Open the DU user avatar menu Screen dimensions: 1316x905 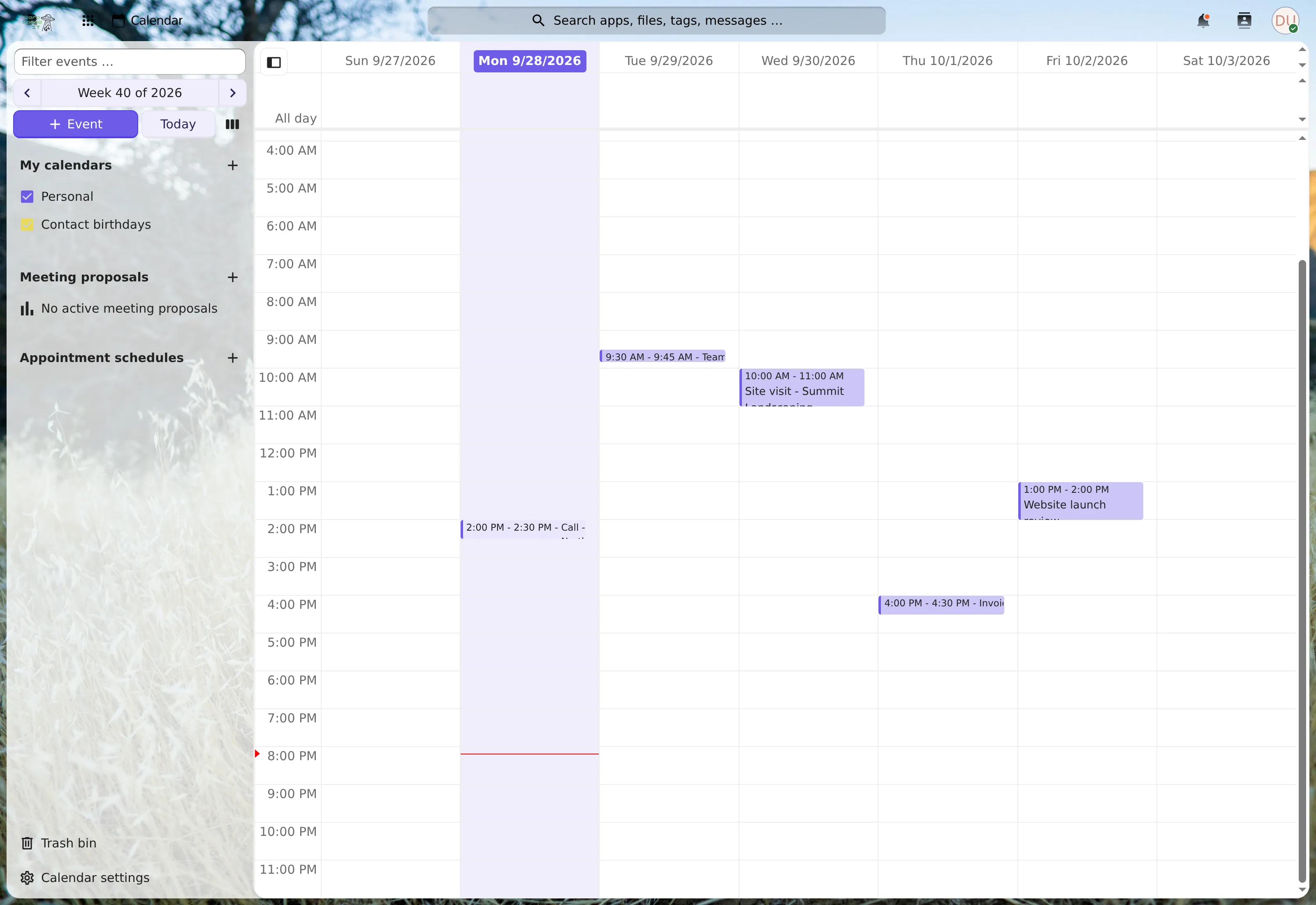click(1285, 21)
